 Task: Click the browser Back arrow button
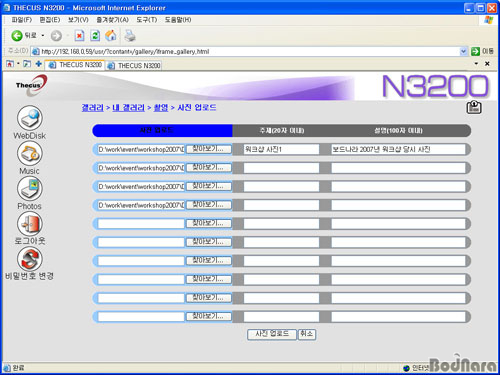click(17, 36)
